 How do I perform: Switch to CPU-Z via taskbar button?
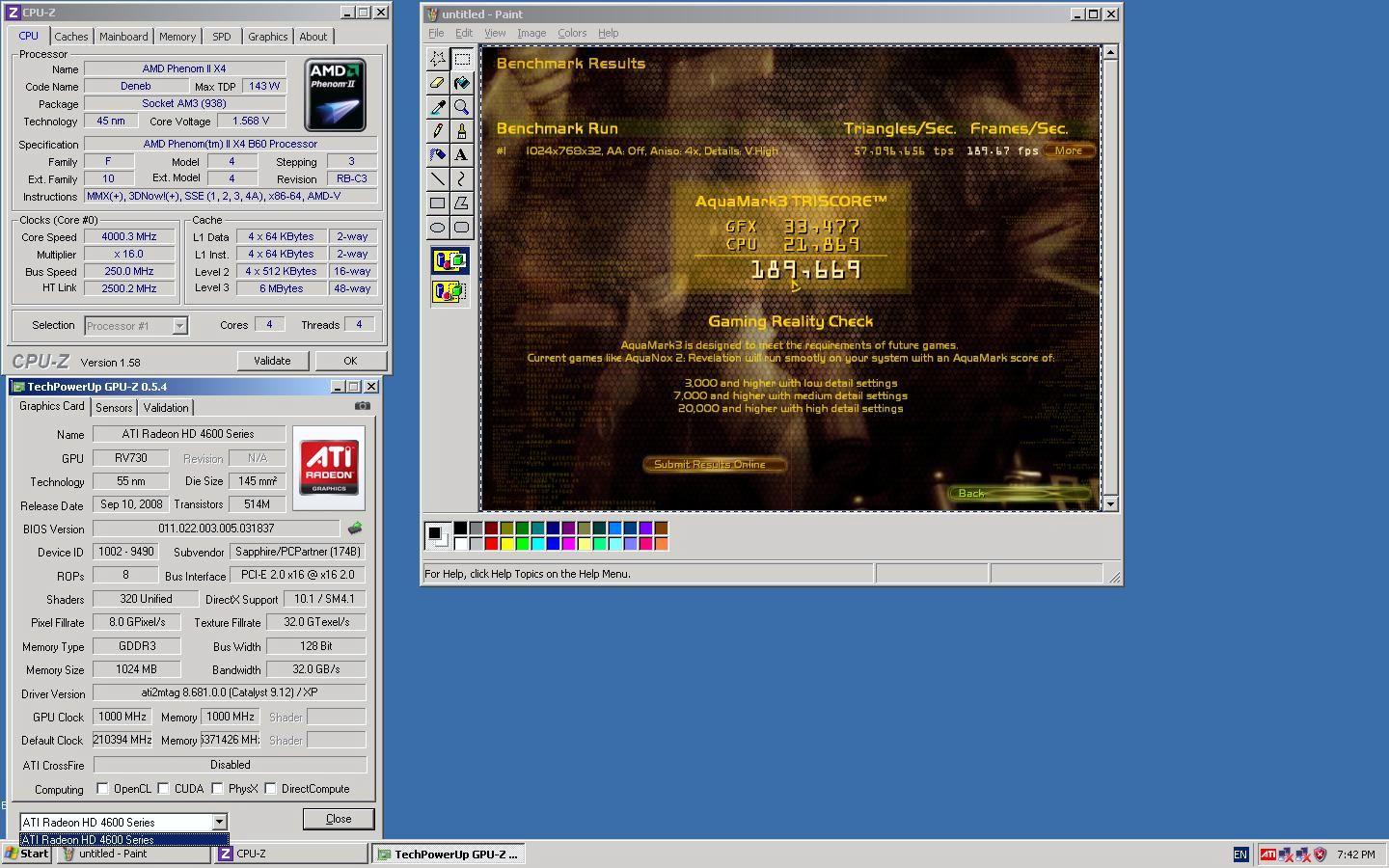pos(291,854)
